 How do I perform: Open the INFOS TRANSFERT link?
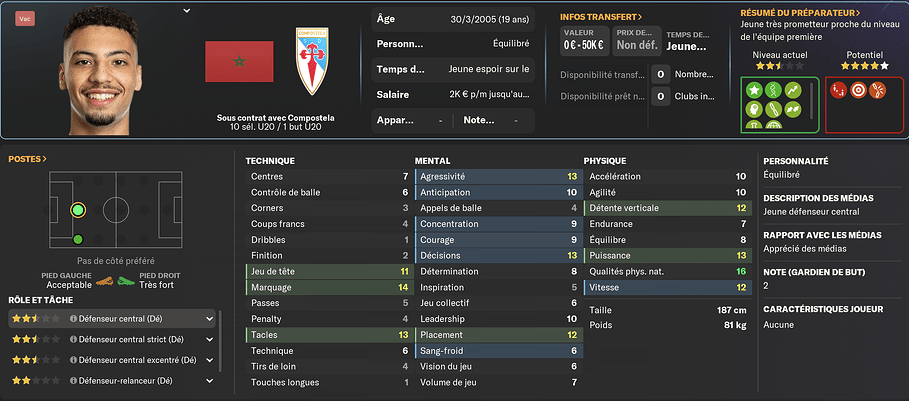tap(601, 17)
